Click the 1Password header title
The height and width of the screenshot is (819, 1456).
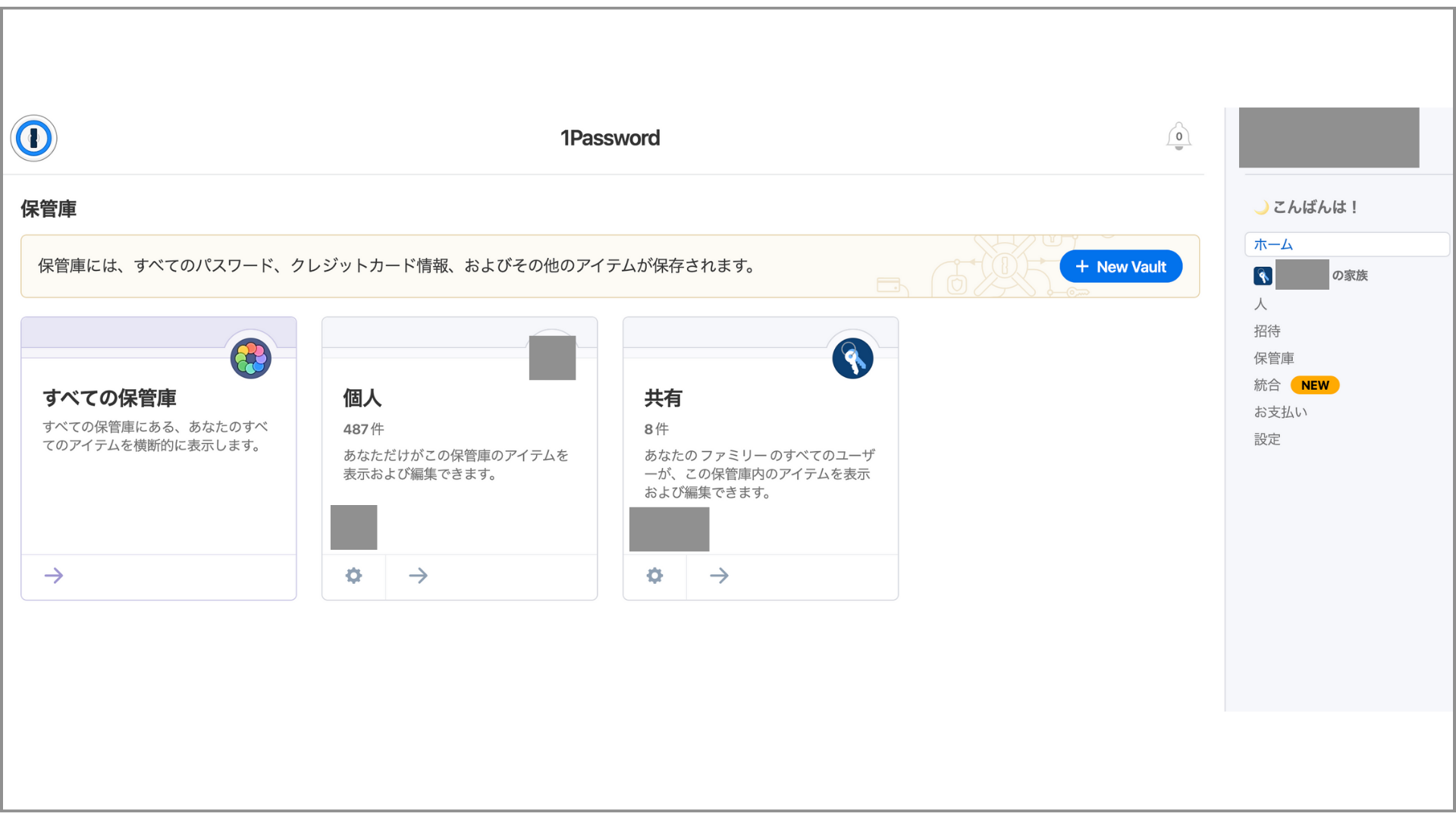610,138
